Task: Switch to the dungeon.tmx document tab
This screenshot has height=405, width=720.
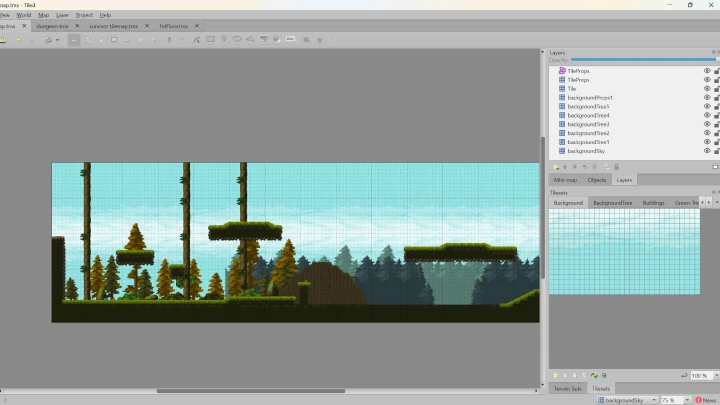Action: 51,26
